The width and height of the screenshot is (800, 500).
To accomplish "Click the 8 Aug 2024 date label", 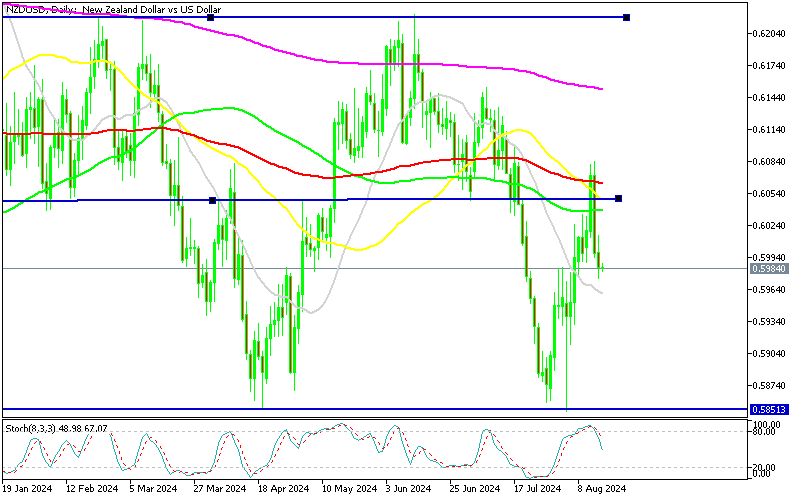I will [x=602, y=489].
